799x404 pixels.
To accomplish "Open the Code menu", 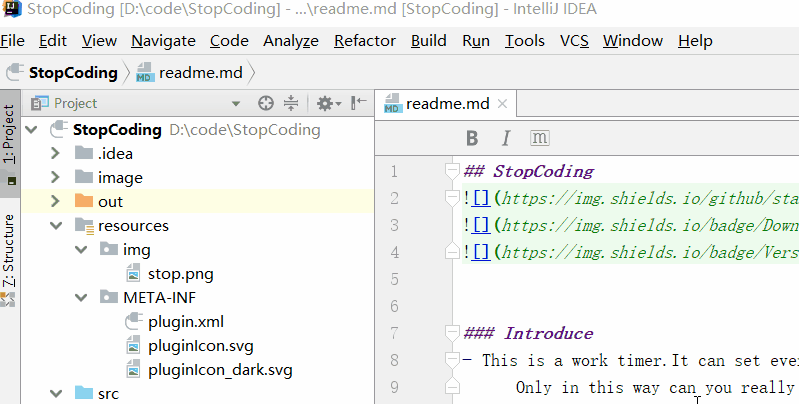I will click(x=229, y=41).
